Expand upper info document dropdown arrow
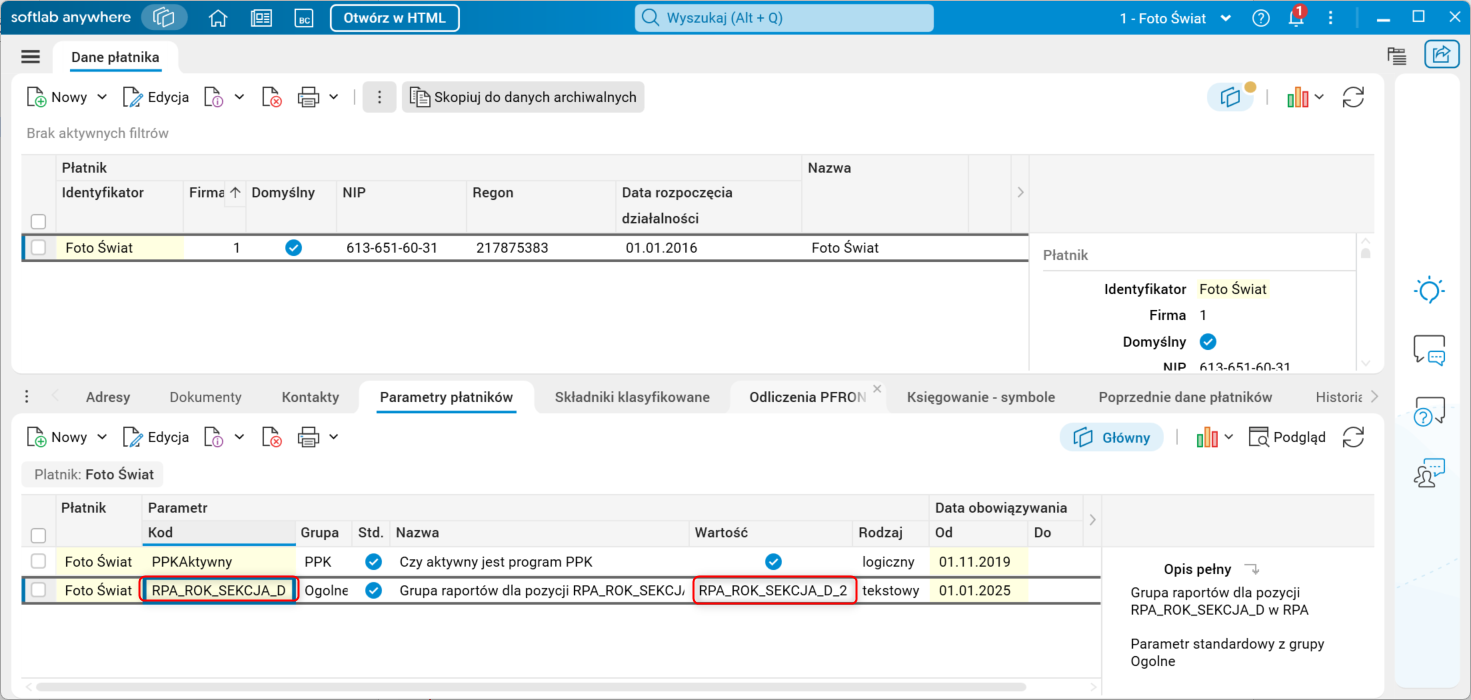Screen dimensions: 1471x700 [x=239, y=97]
